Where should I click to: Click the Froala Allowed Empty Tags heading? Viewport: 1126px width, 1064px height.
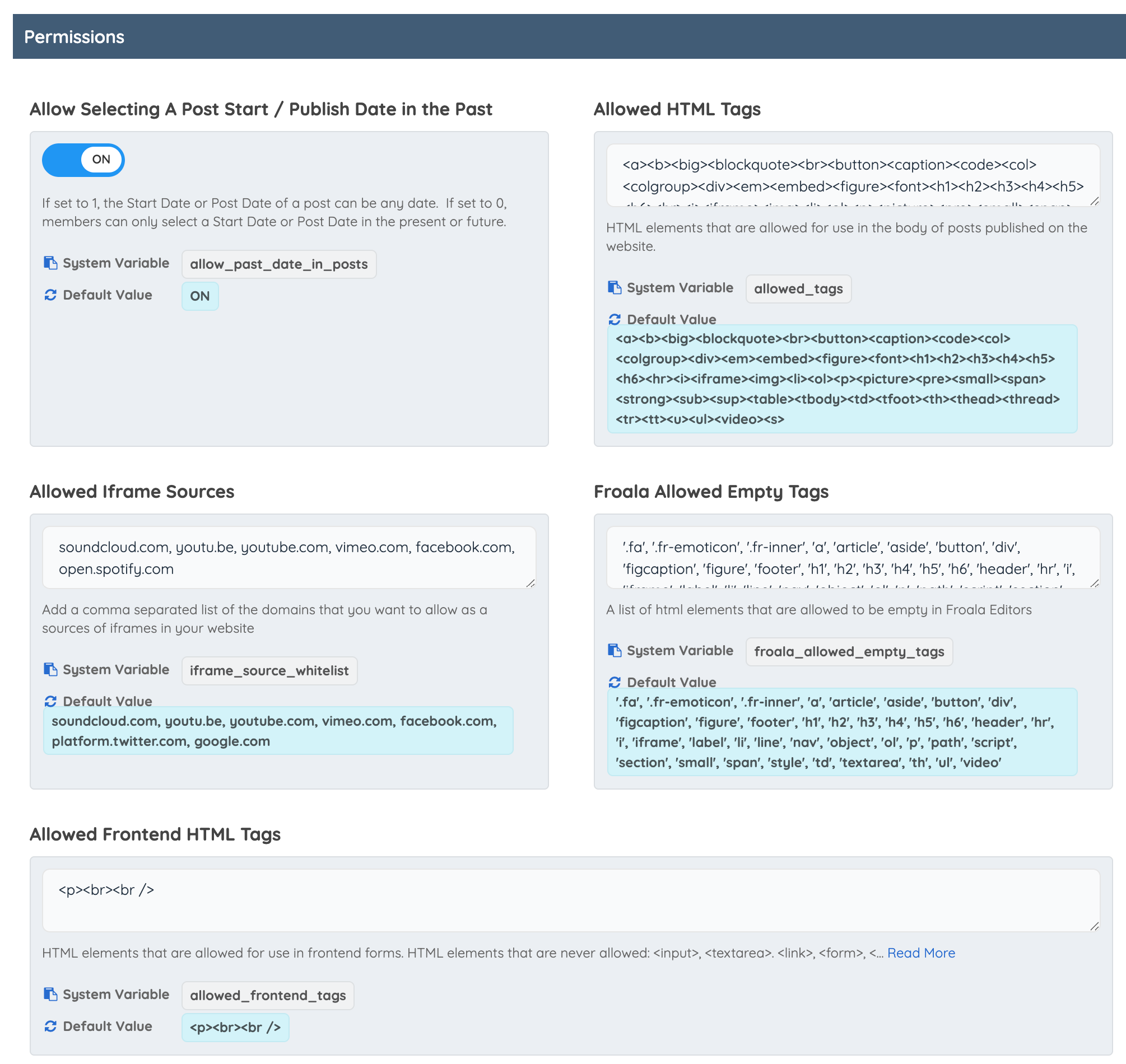[x=711, y=491]
